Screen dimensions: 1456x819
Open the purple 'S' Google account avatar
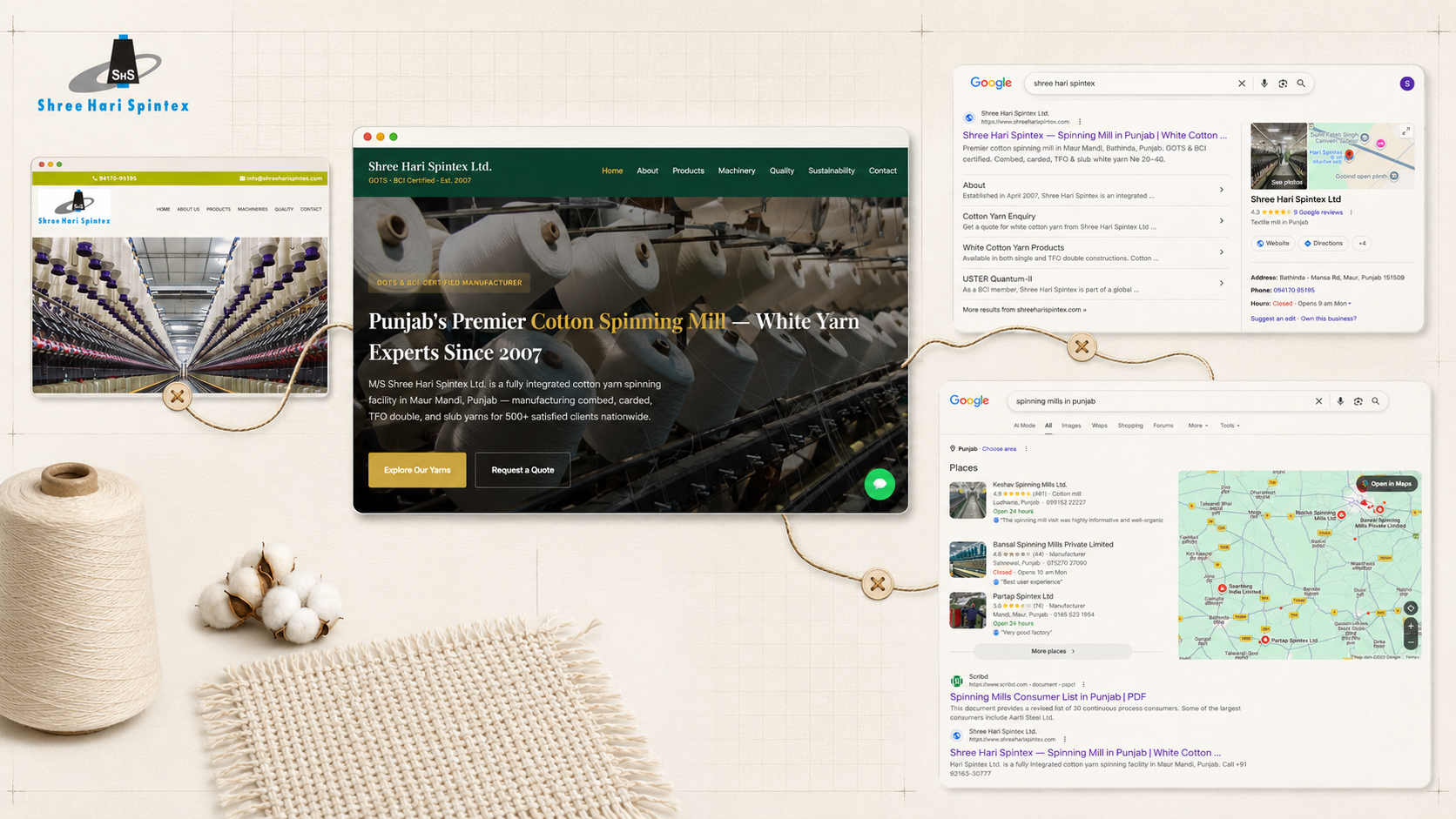coord(1407,84)
